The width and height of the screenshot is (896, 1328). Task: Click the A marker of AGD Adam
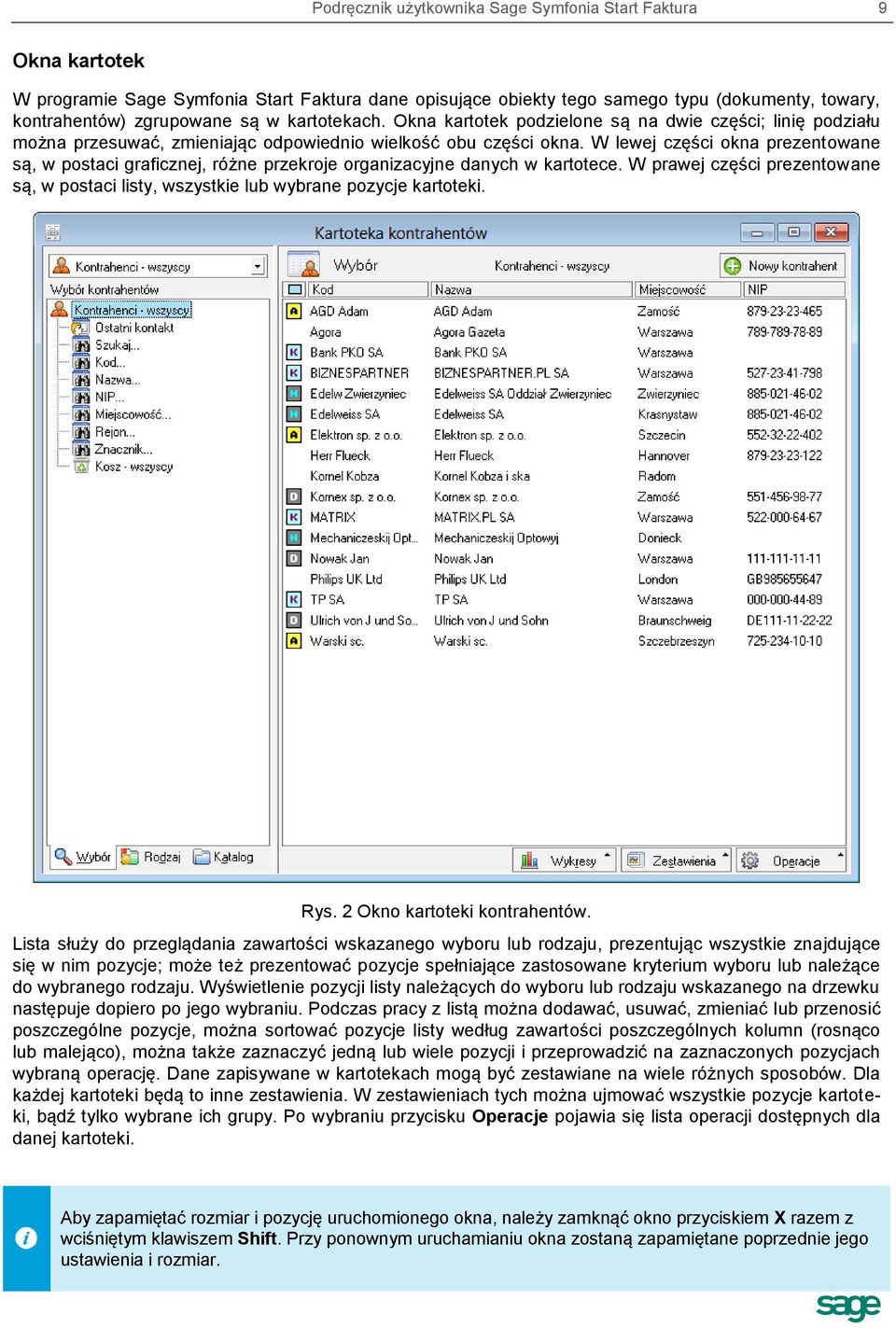(294, 311)
